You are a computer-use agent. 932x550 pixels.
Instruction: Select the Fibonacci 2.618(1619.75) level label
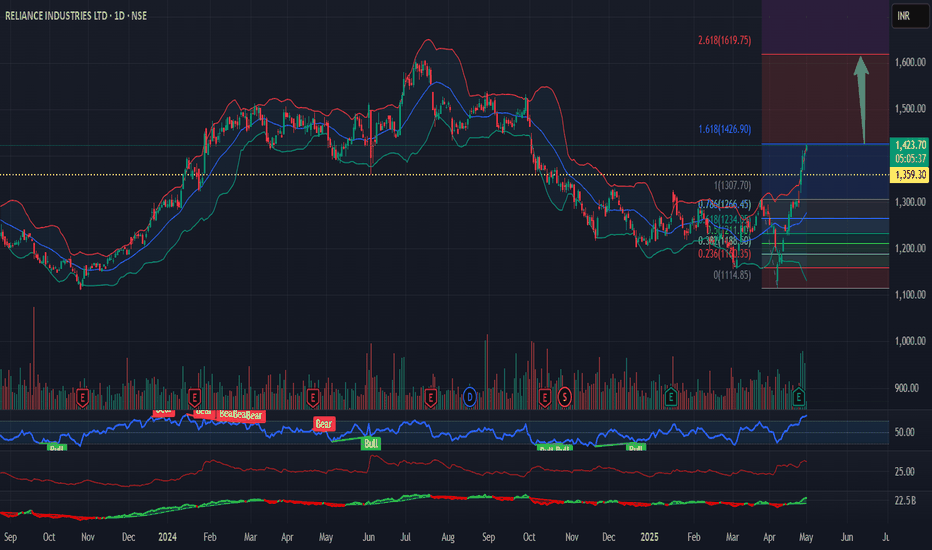724,40
